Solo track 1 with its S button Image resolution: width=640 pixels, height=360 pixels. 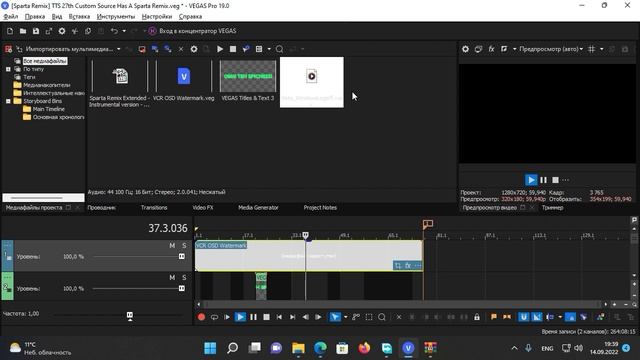(x=184, y=245)
